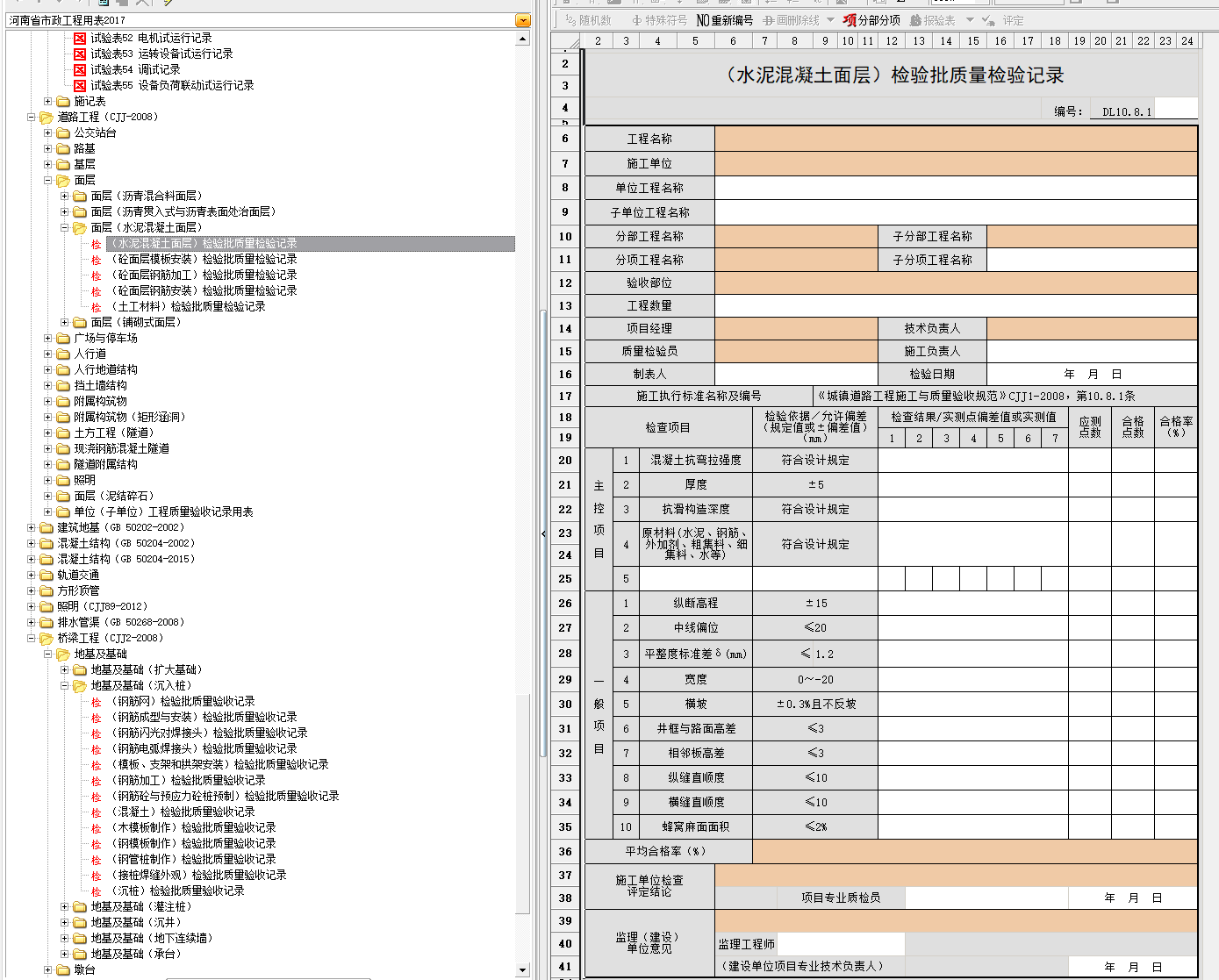Expand the 排水管渠 (GB 50268-2008) node
The image size is (1219, 980).
coord(32,622)
